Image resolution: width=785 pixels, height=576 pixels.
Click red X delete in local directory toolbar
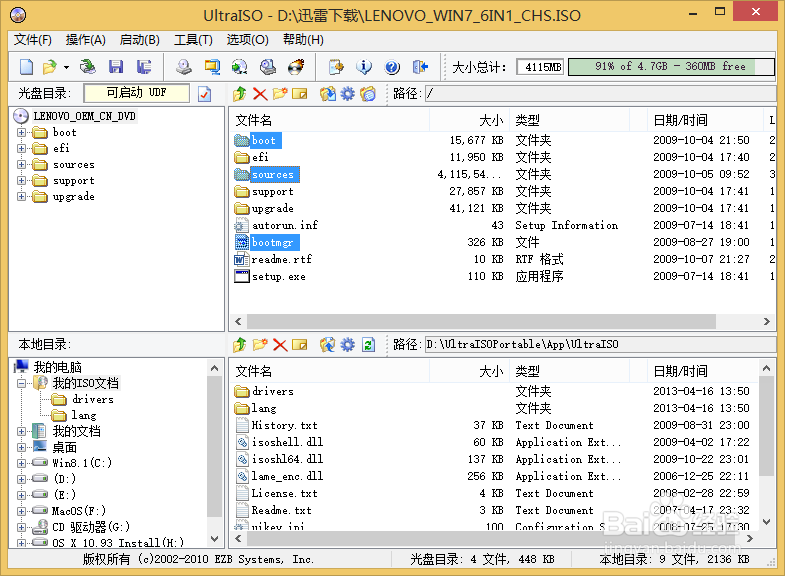280,344
